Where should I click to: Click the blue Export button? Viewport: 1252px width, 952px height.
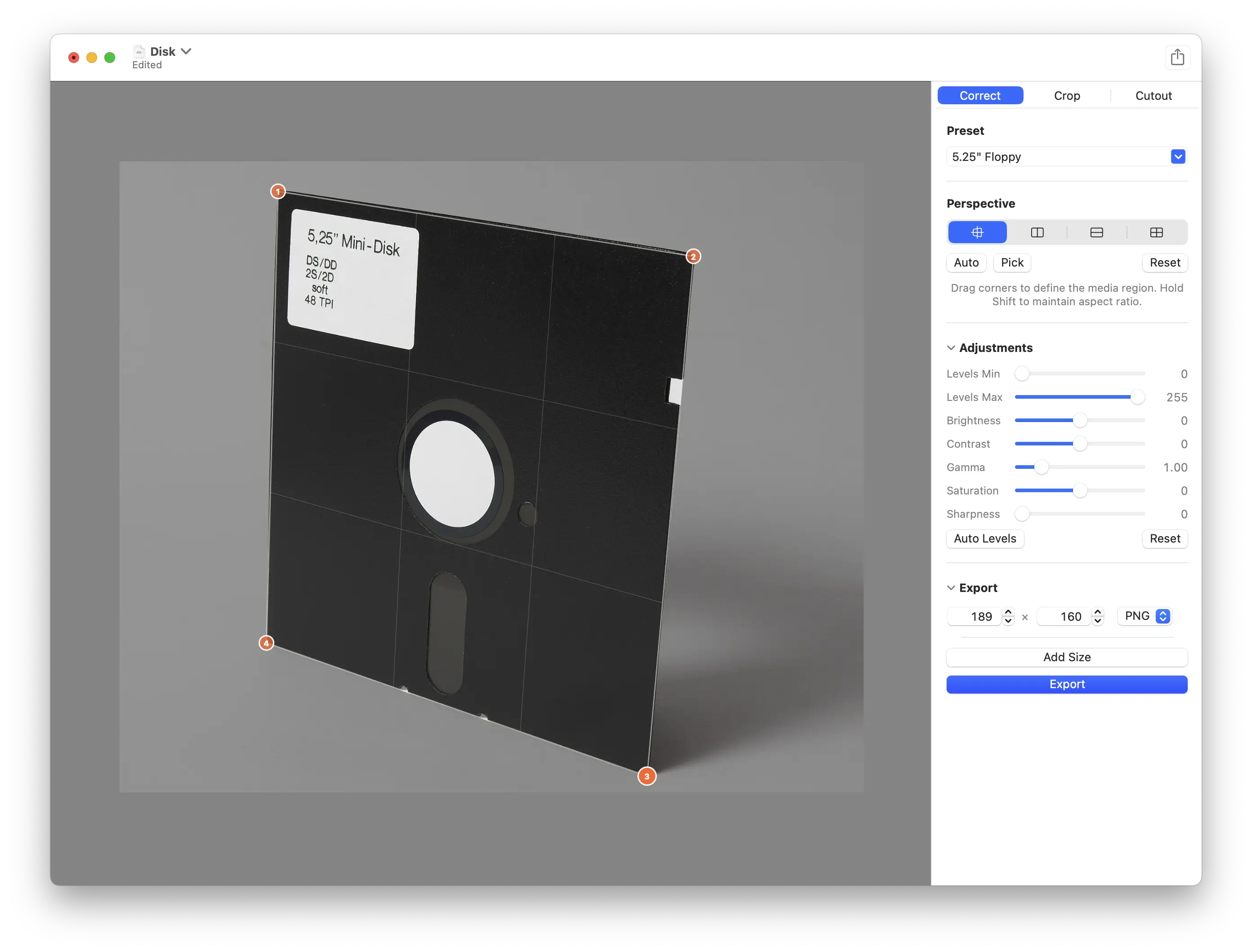(1067, 684)
